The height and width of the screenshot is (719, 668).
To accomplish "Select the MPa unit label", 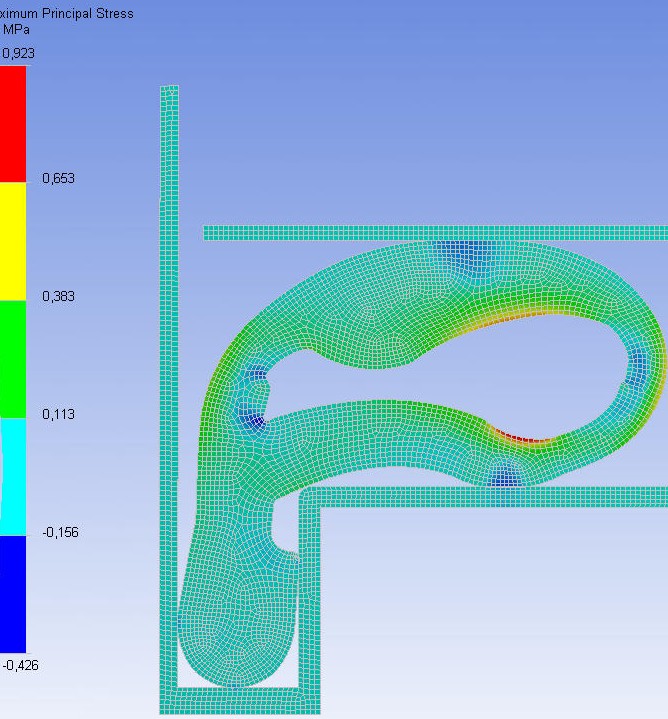I will 16,30.
